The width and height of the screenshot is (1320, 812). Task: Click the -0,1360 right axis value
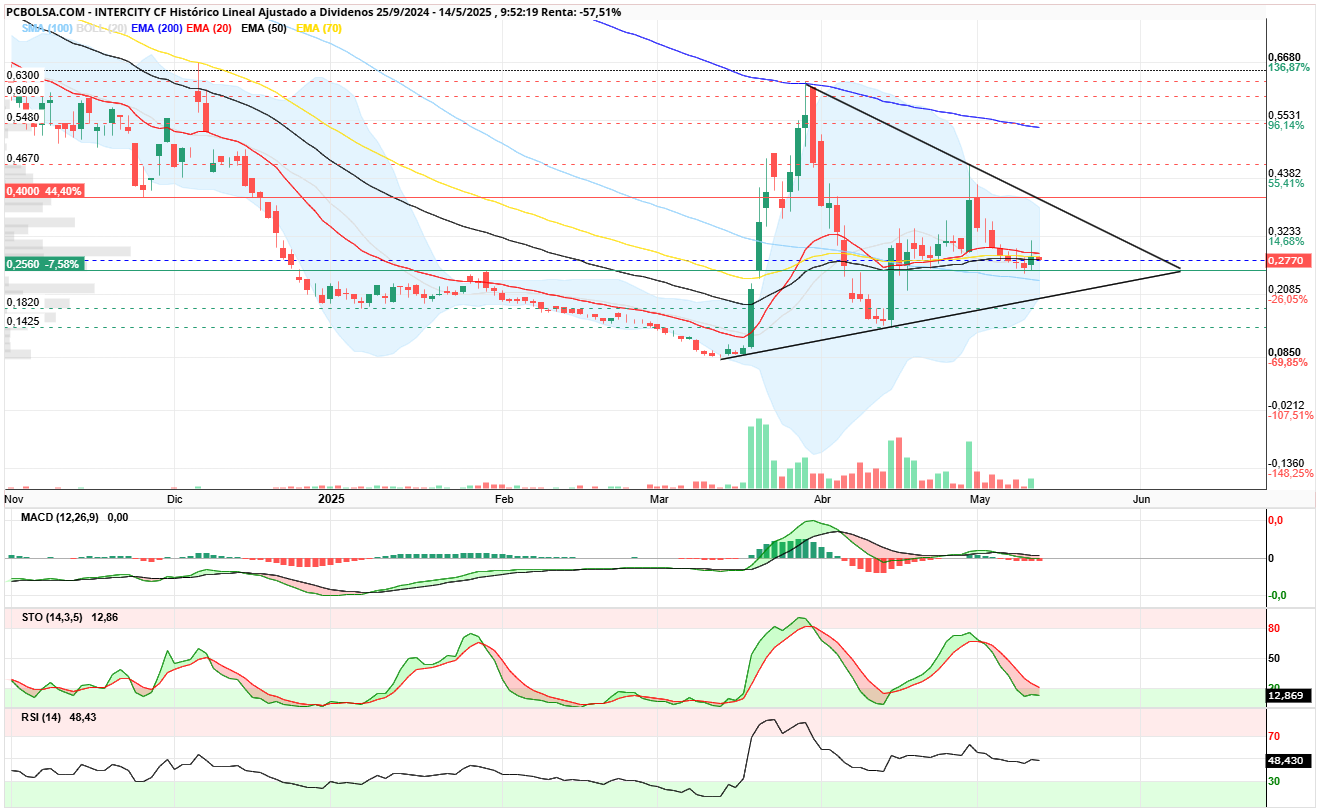pos(1286,463)
